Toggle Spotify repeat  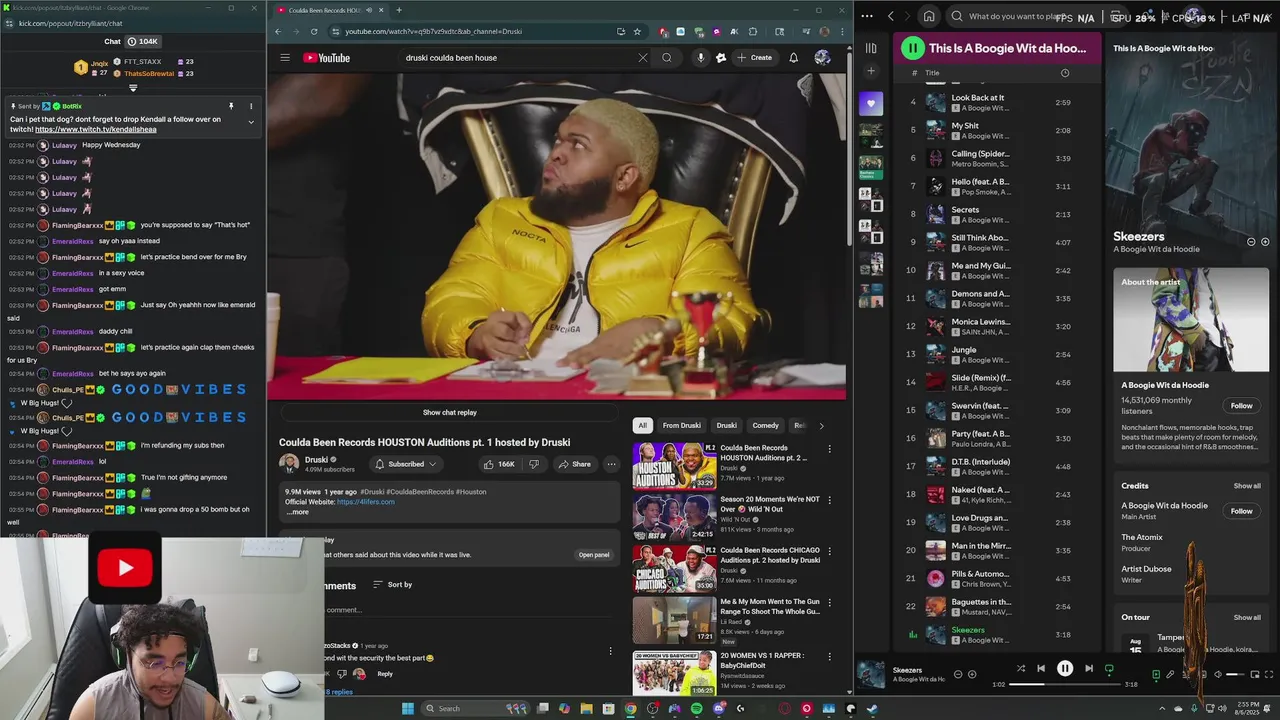pyautogui.click(x=1109, y=668)
